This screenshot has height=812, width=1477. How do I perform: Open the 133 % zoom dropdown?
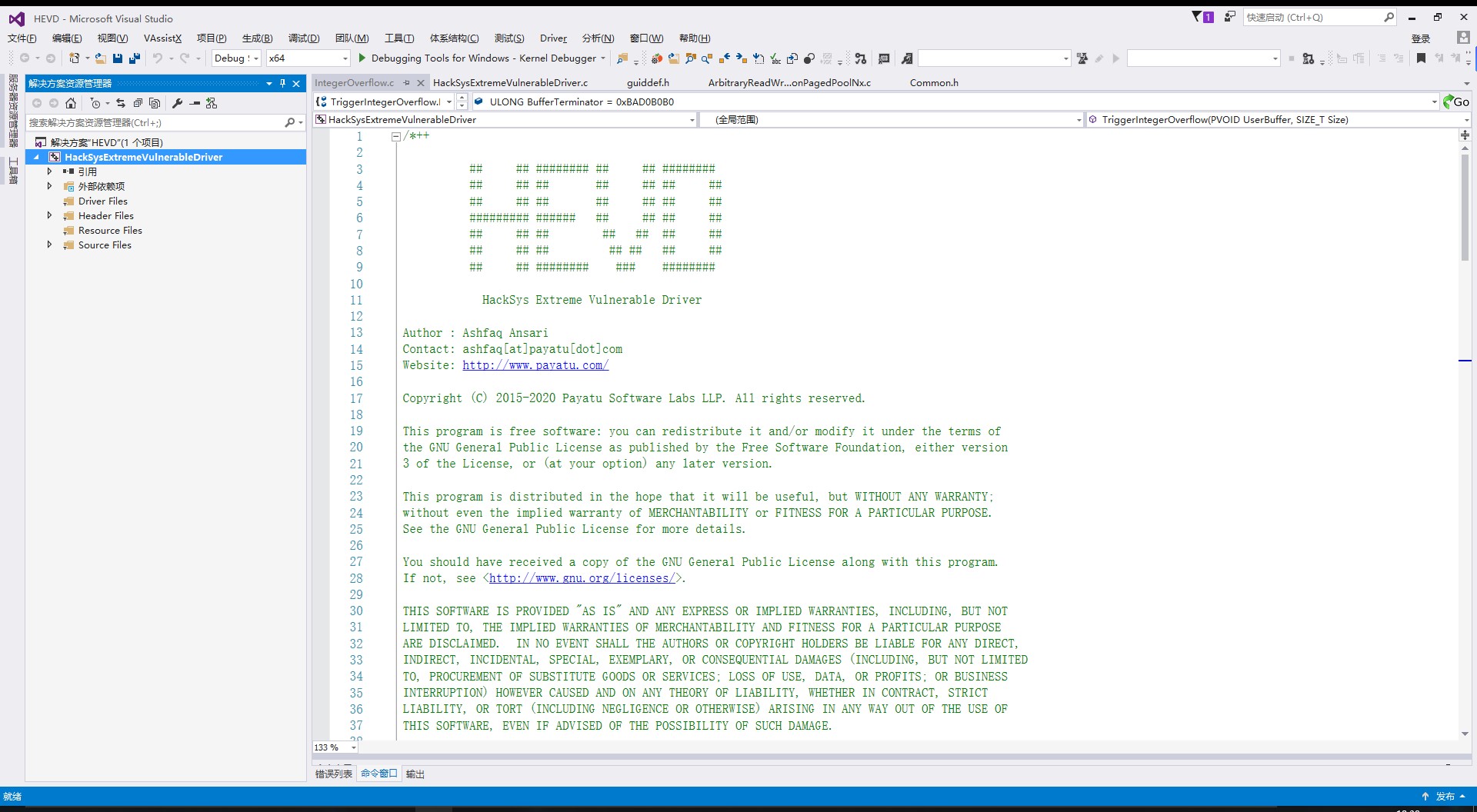click(354, 747)
